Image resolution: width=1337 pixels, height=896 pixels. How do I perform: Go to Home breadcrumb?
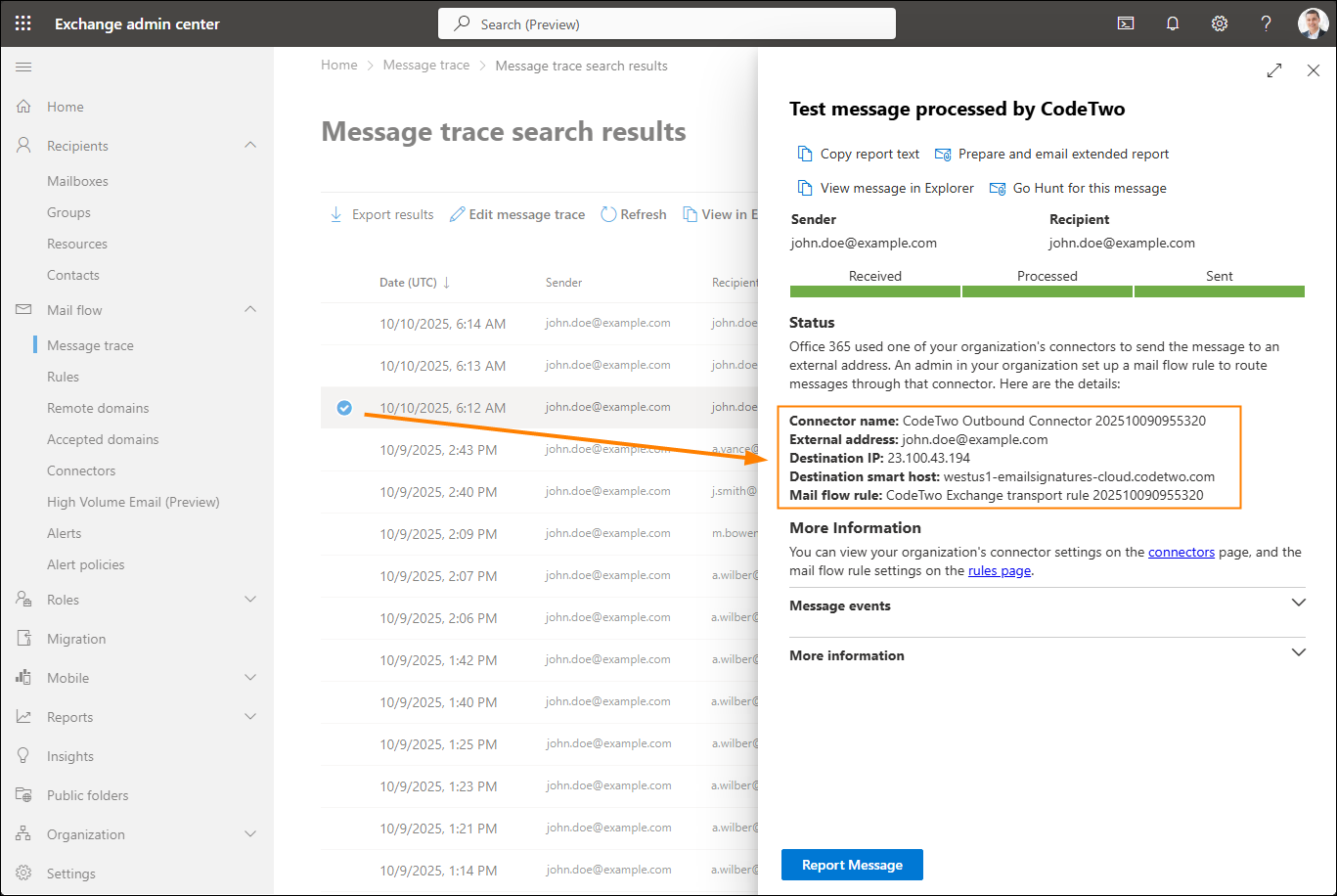pos(339,66)
